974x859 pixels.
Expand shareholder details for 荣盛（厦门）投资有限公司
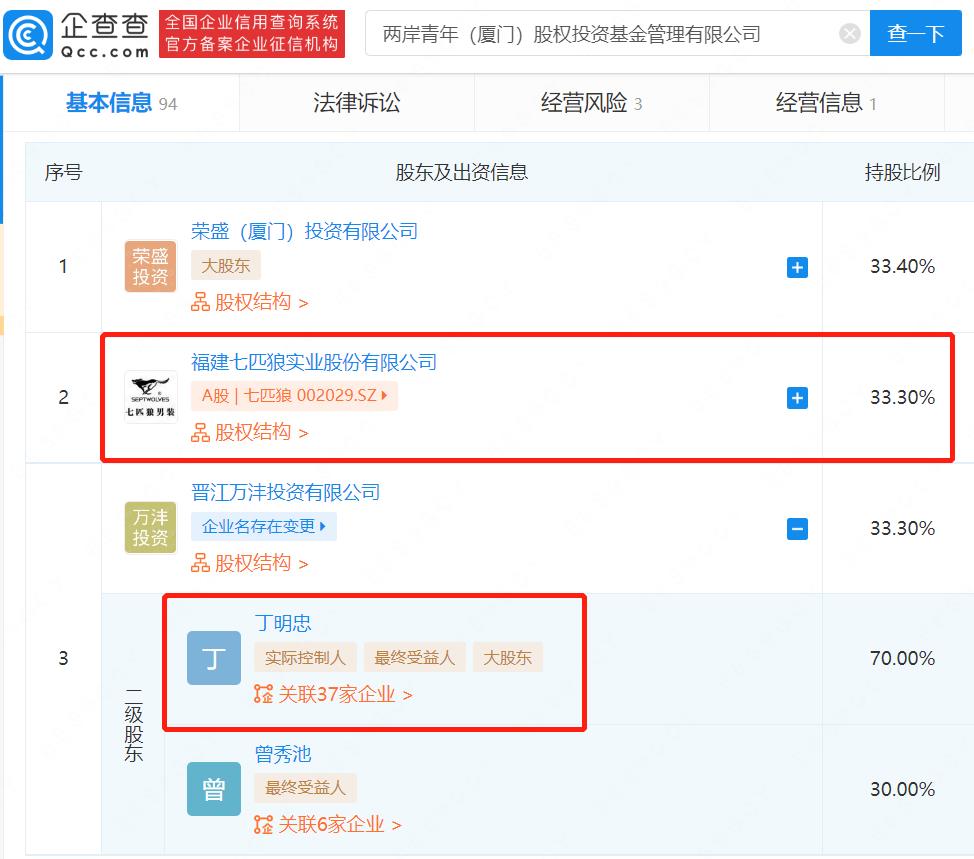796,267
